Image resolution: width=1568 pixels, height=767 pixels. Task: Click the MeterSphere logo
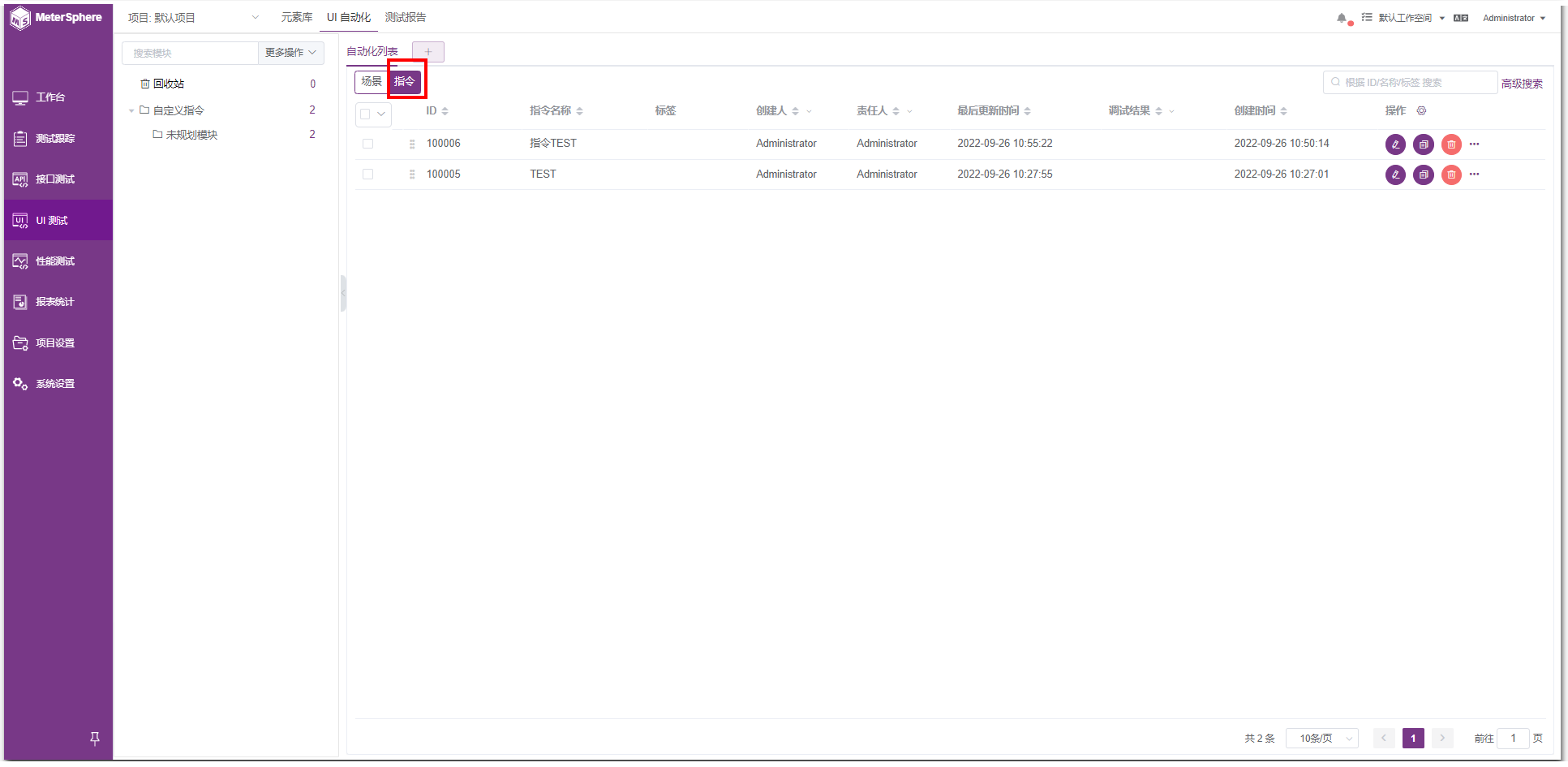56,17
